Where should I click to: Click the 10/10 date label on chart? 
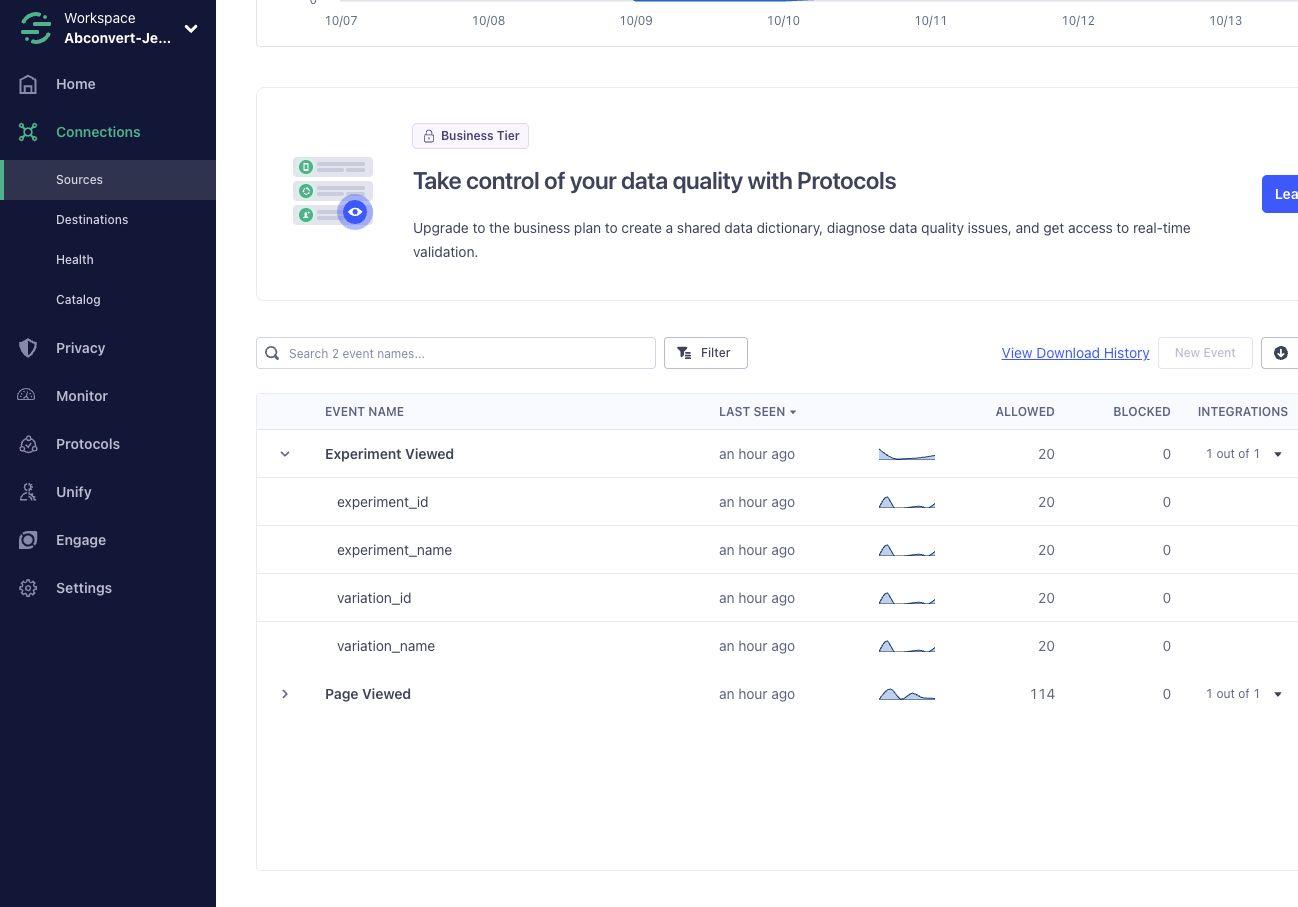coord(783,21)
